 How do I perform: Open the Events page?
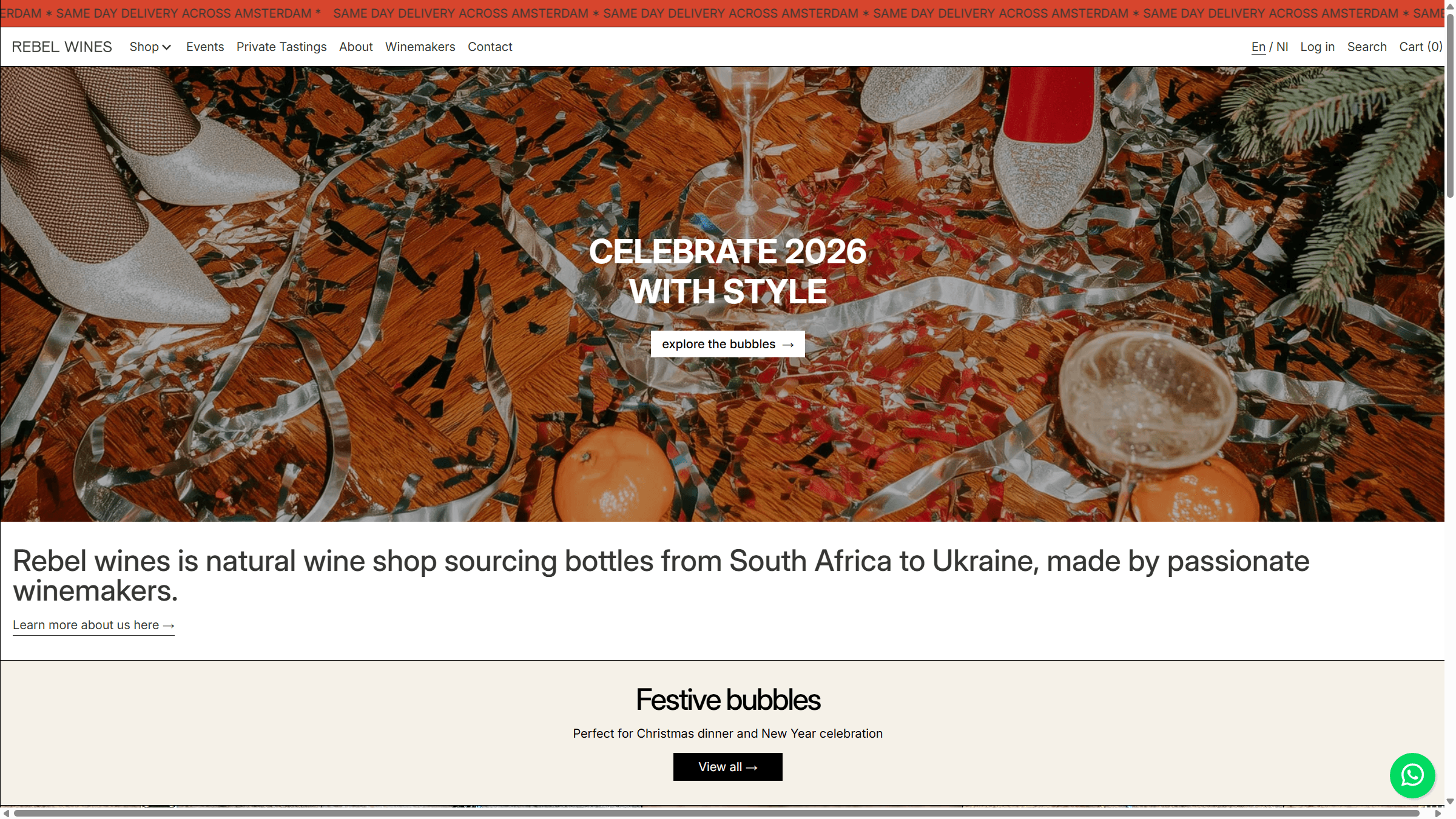(205, 47)
